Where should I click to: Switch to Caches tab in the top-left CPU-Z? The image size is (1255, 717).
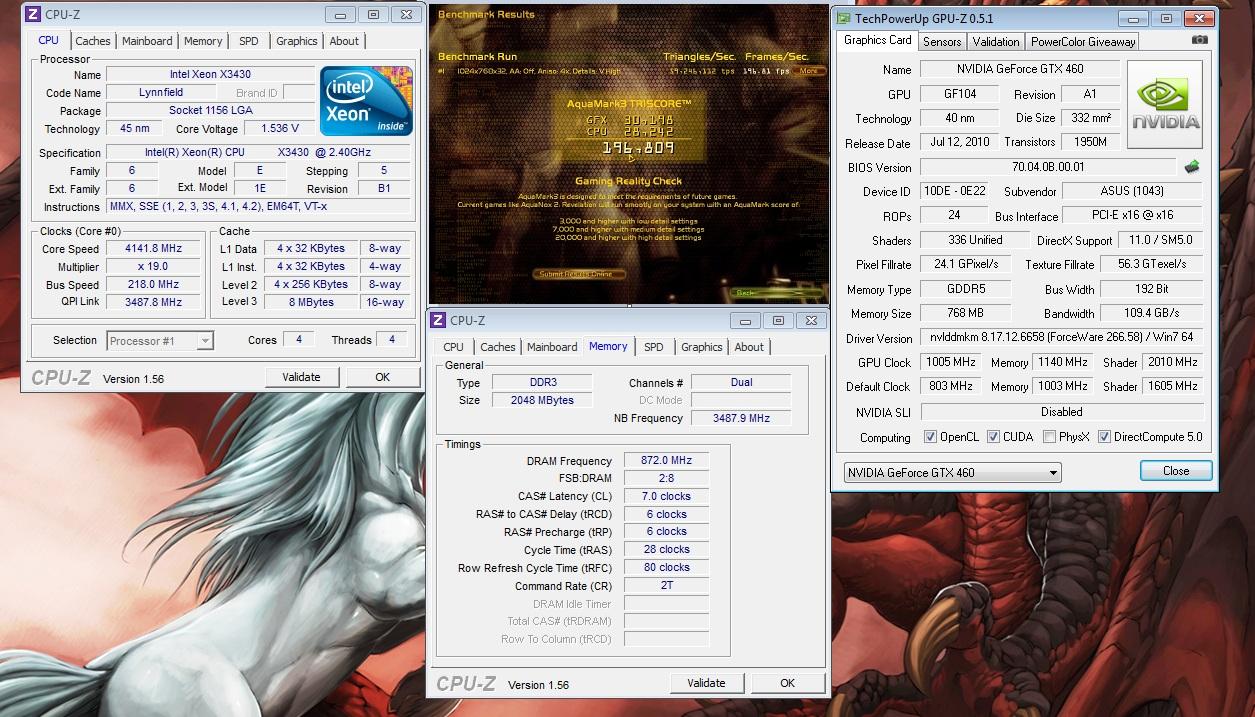(x=93, y=41)
